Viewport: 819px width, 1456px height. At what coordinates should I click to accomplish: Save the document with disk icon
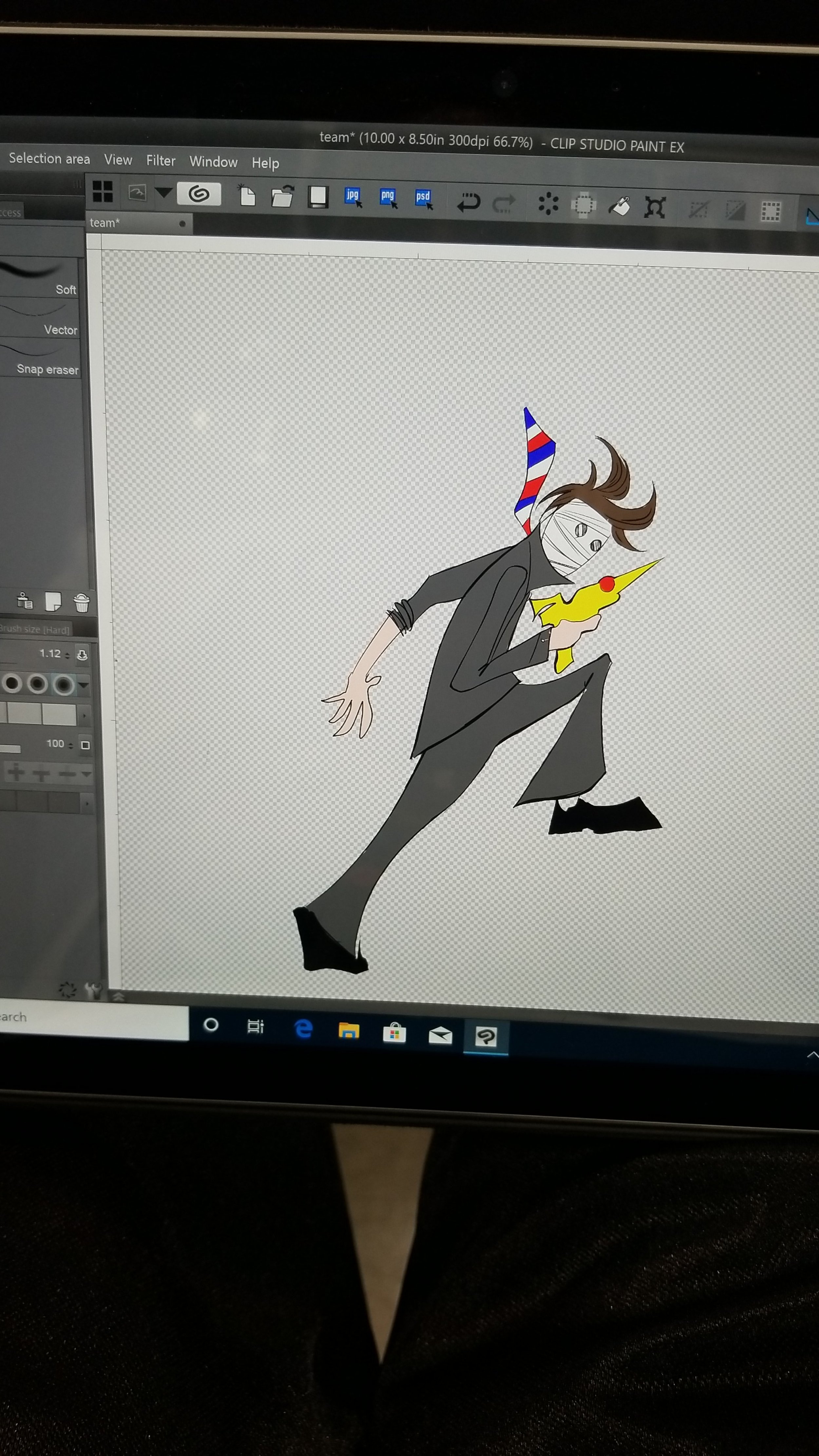(318, 197)
